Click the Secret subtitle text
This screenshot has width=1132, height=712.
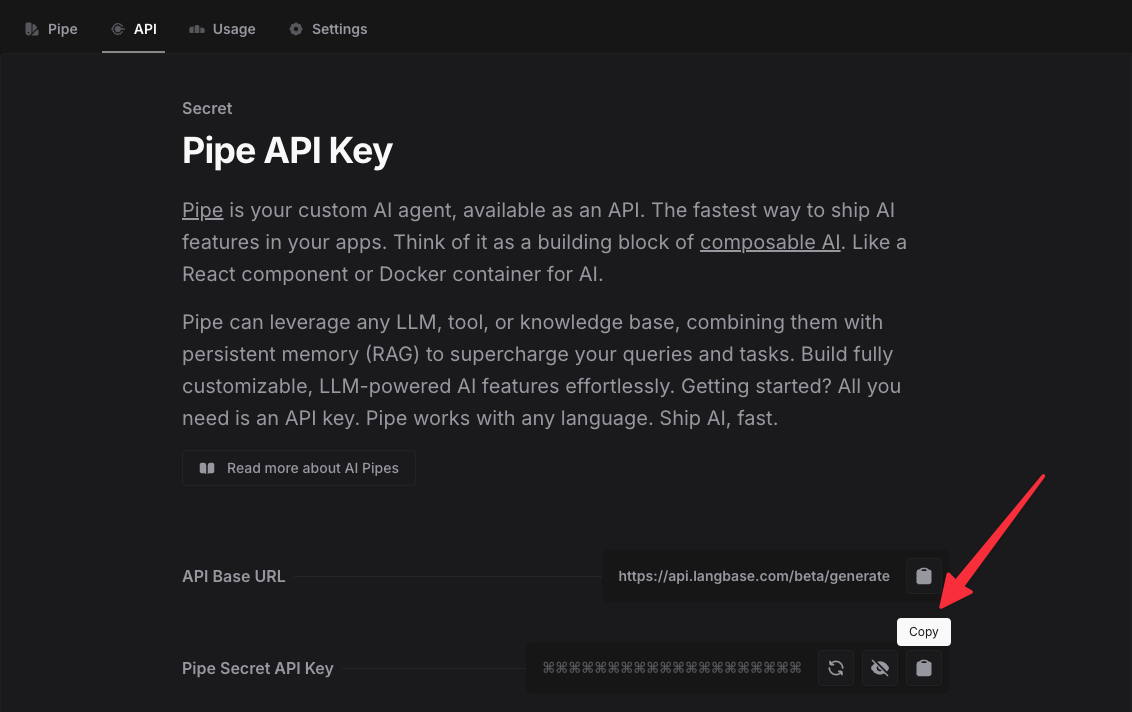point(207,108)
